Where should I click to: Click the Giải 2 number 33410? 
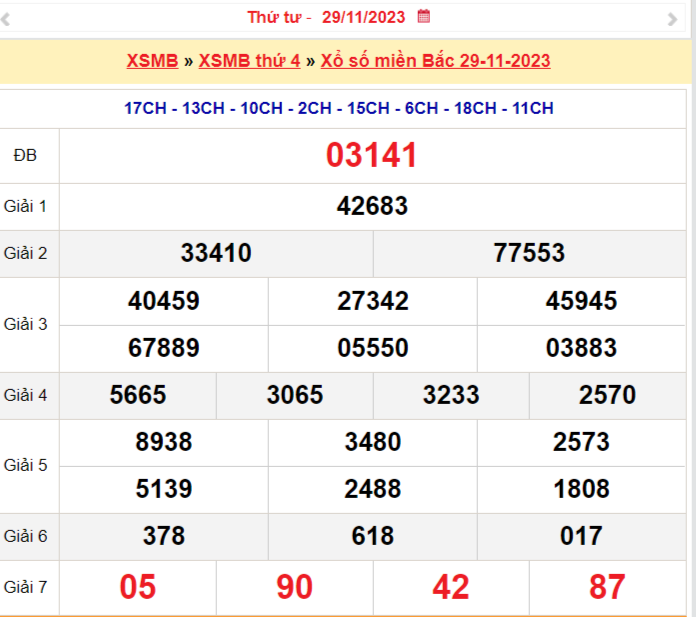(216, 253)
